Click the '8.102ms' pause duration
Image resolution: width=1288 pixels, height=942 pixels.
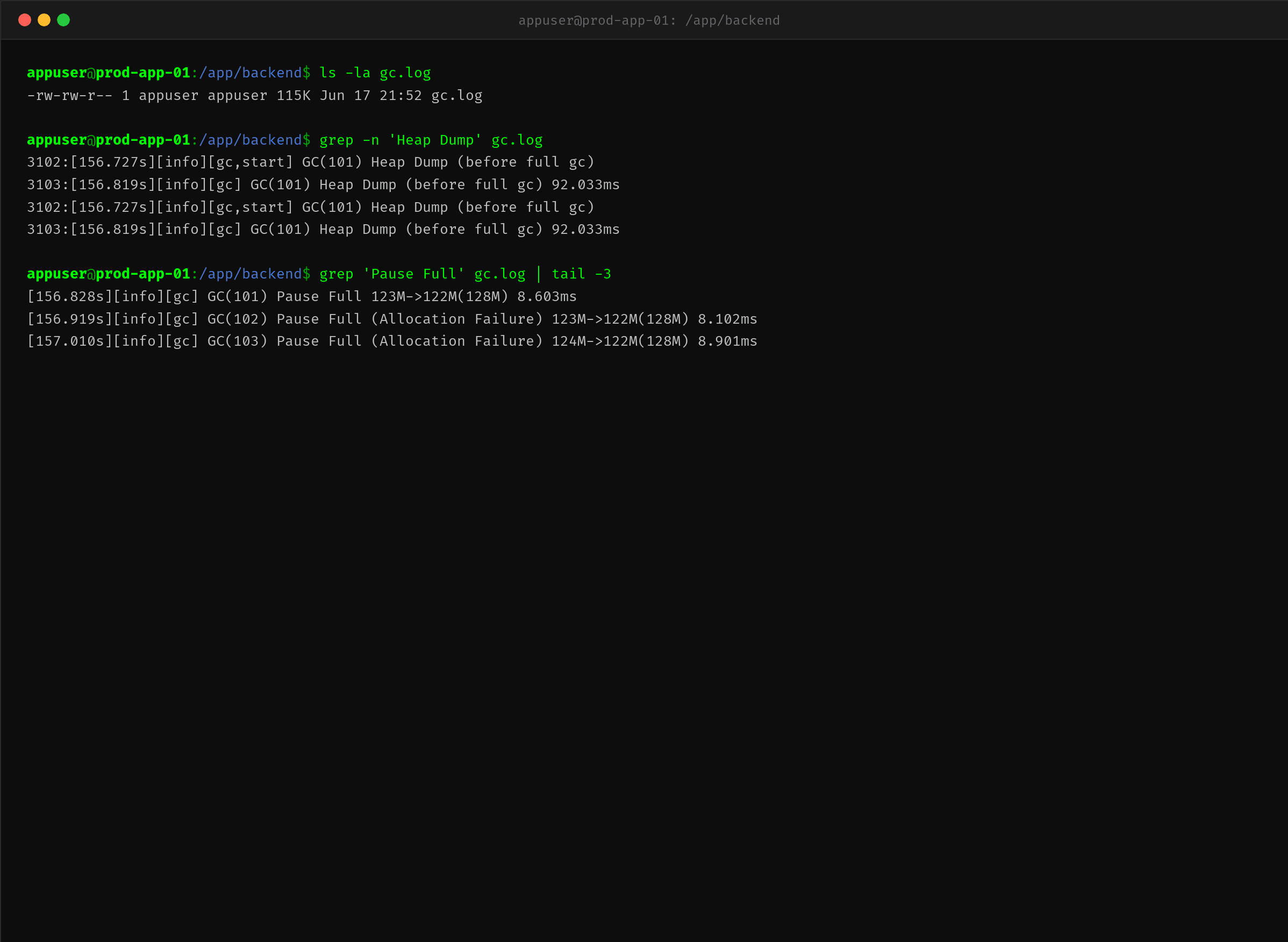727,319
